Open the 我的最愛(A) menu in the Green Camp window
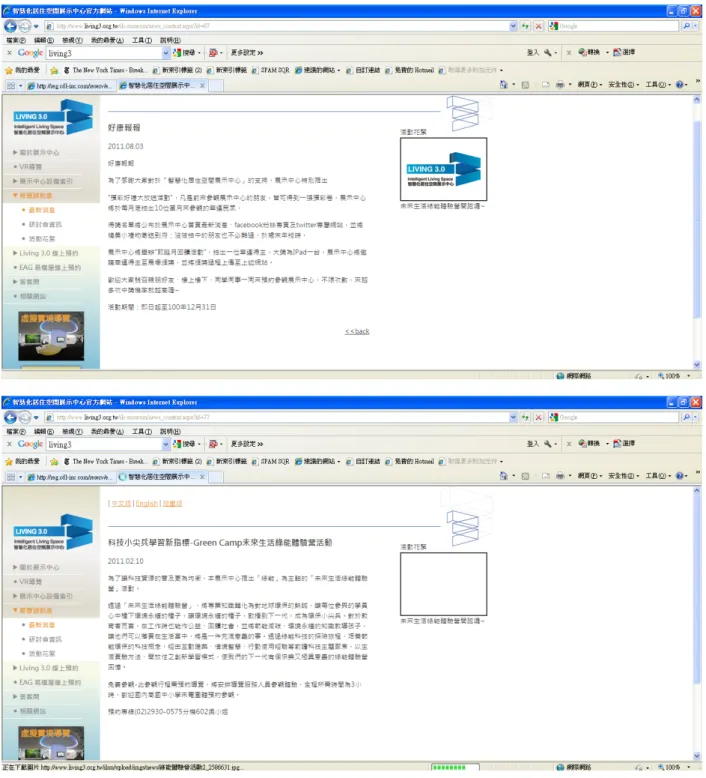706x778 pixels. [107, 432]
